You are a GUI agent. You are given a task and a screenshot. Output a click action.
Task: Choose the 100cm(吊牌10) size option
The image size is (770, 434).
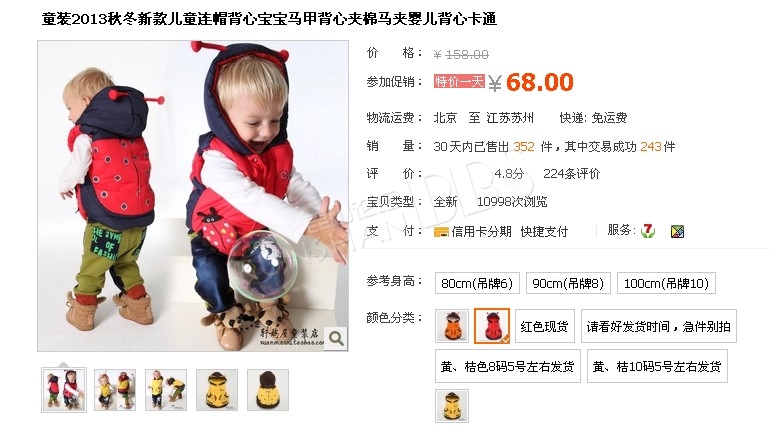pos(666,283)
